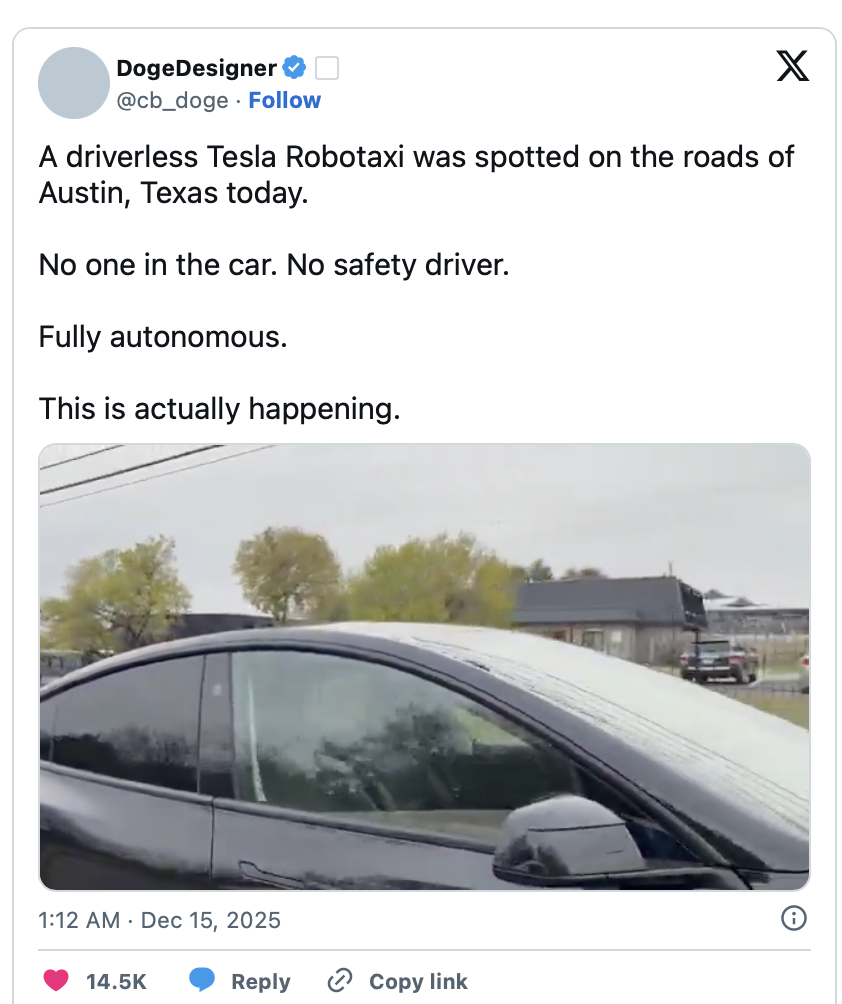Open the 1:12 AM Dec 15, 2025 timestamp

(160, 919)
